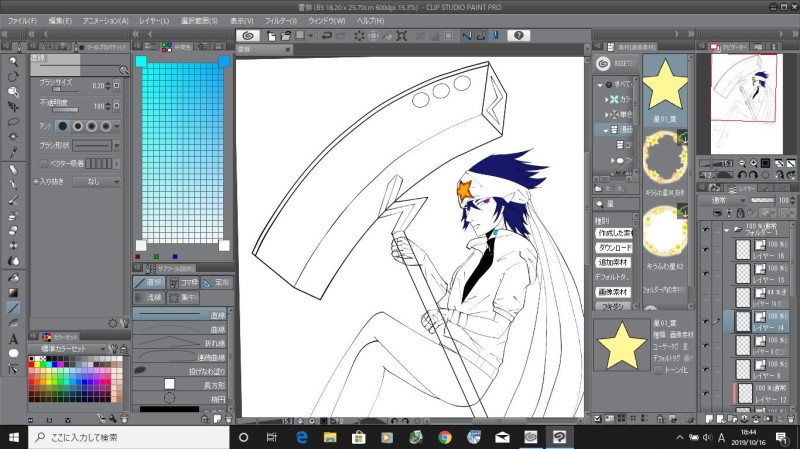Image resolution: width=800 pixels, height=449 pixels.
Task: Expand the color pattern material folder
Action: pos(607,99)
